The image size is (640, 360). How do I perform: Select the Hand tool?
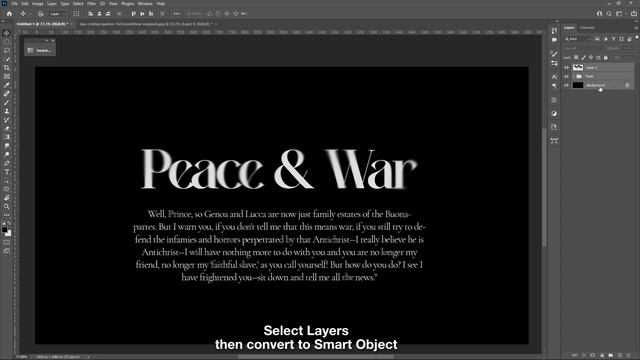pos(7,198)
